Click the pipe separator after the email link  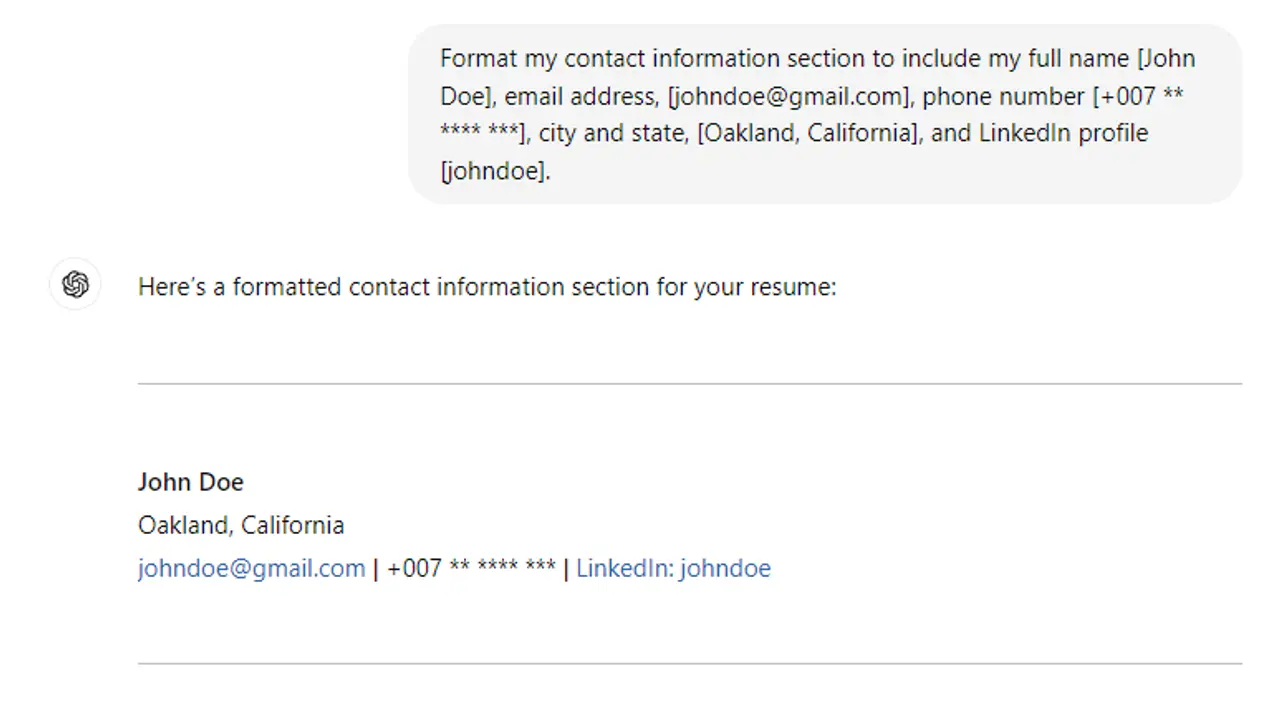click(x=376, y=569)
